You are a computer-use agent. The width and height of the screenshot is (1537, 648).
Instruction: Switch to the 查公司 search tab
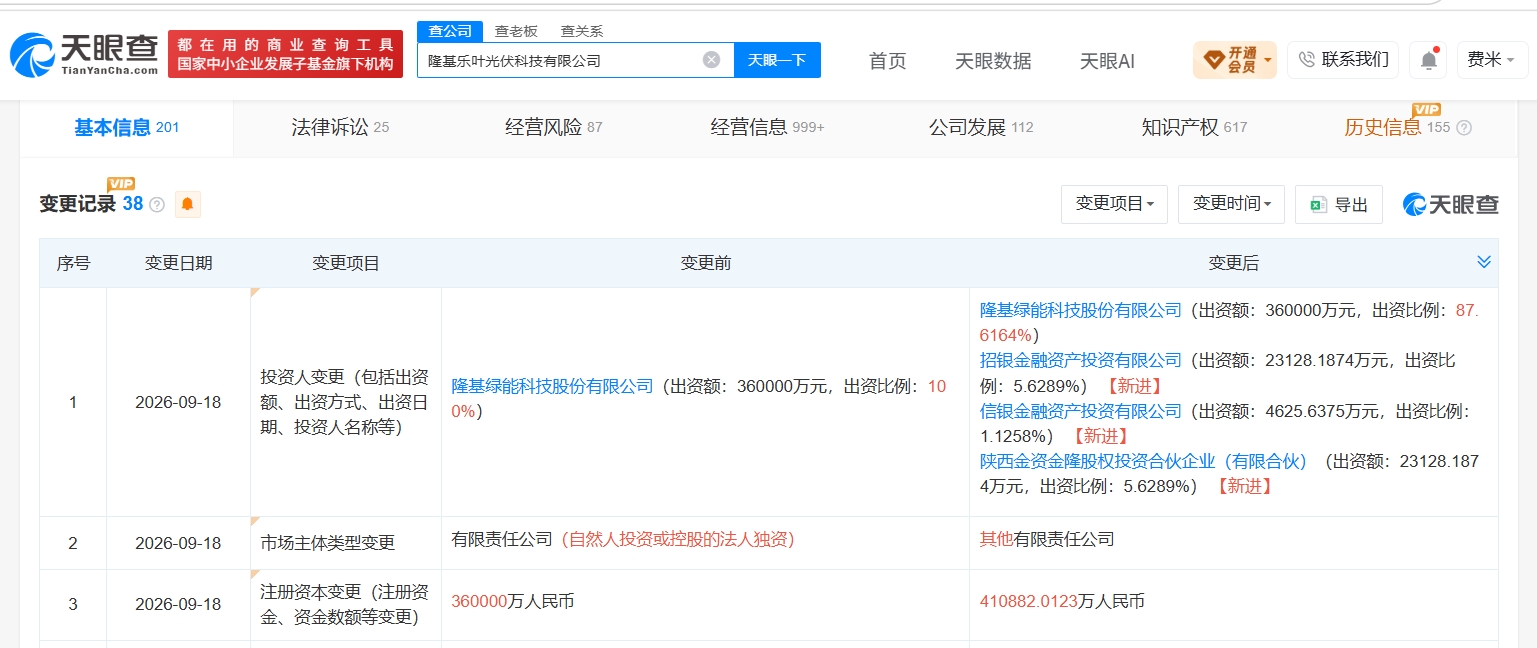450,31
